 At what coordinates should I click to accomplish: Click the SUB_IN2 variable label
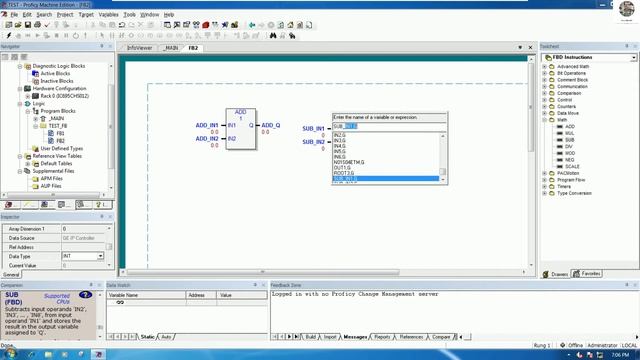click(x=313, y=142)
